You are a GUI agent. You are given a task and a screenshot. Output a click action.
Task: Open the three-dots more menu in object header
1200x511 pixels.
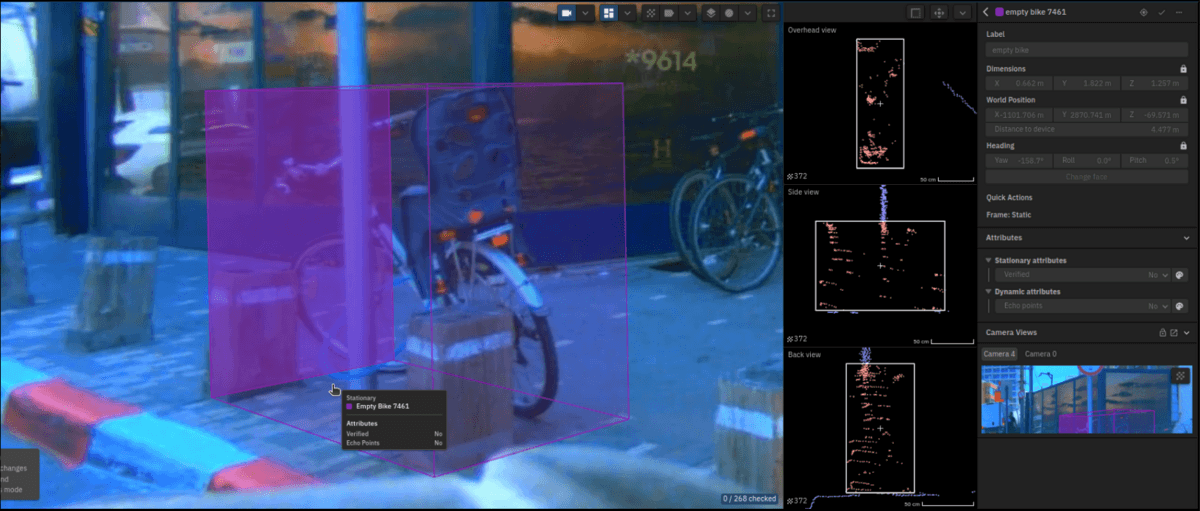point(1180,12)
